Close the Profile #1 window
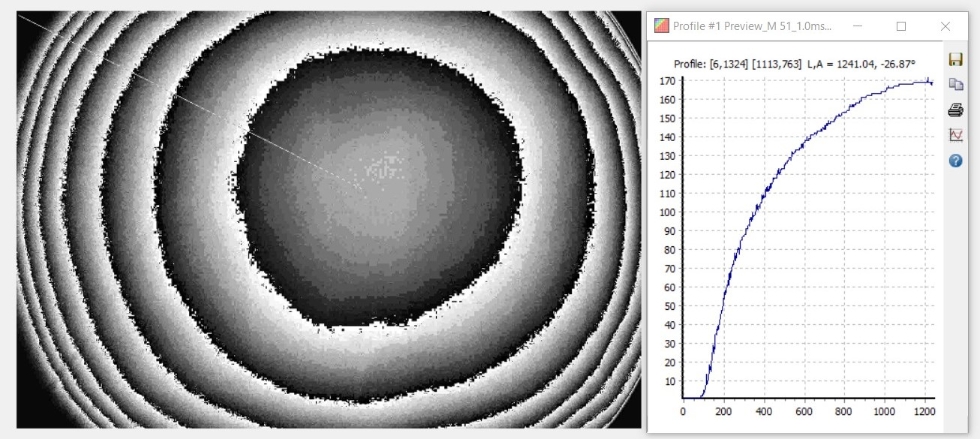 (x=945, y=26)
